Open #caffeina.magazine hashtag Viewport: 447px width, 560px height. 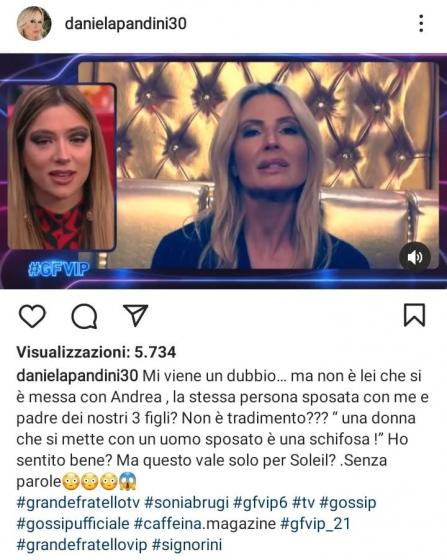click(x=205, y=524)
